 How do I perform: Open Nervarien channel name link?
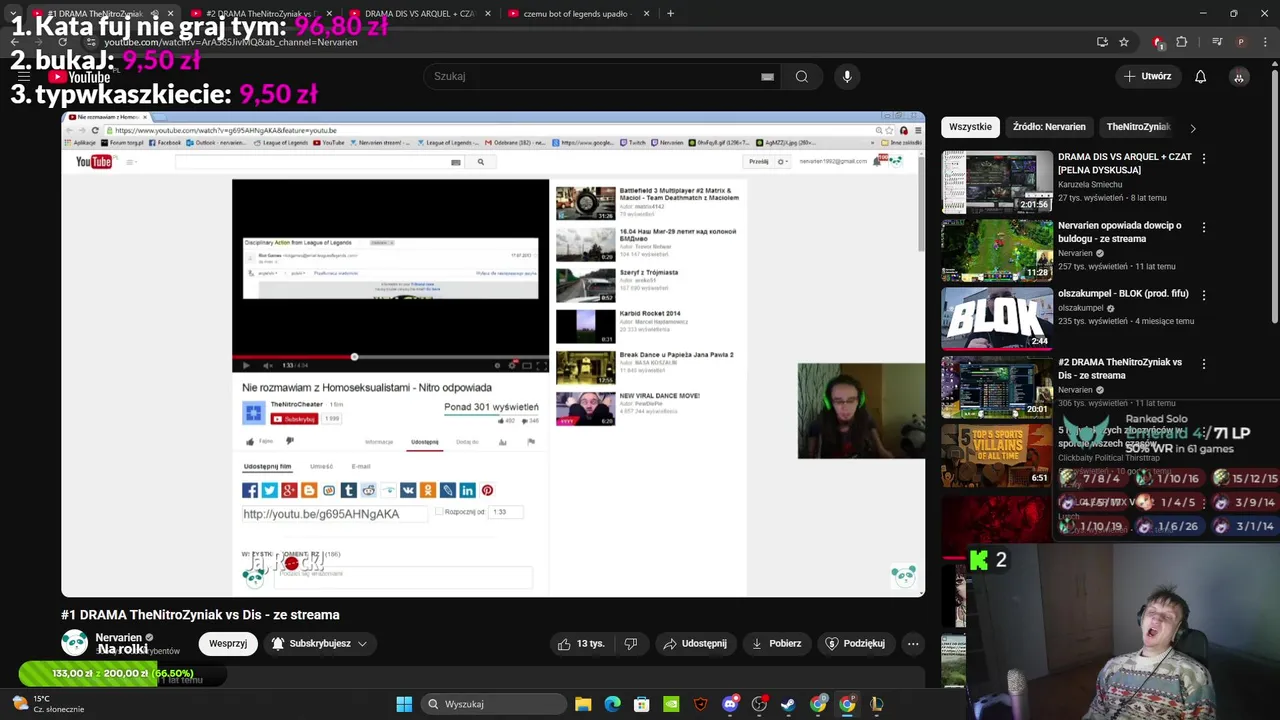[118, 637]
